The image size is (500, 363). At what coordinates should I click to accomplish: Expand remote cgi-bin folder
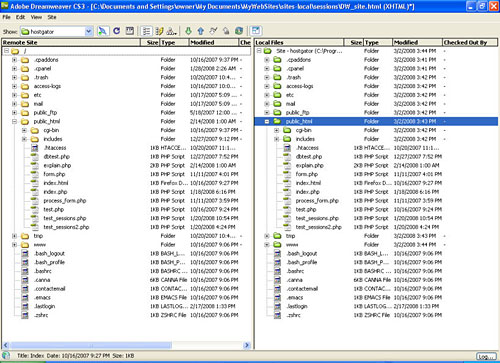pyautogui.click(x=24, y=130)
